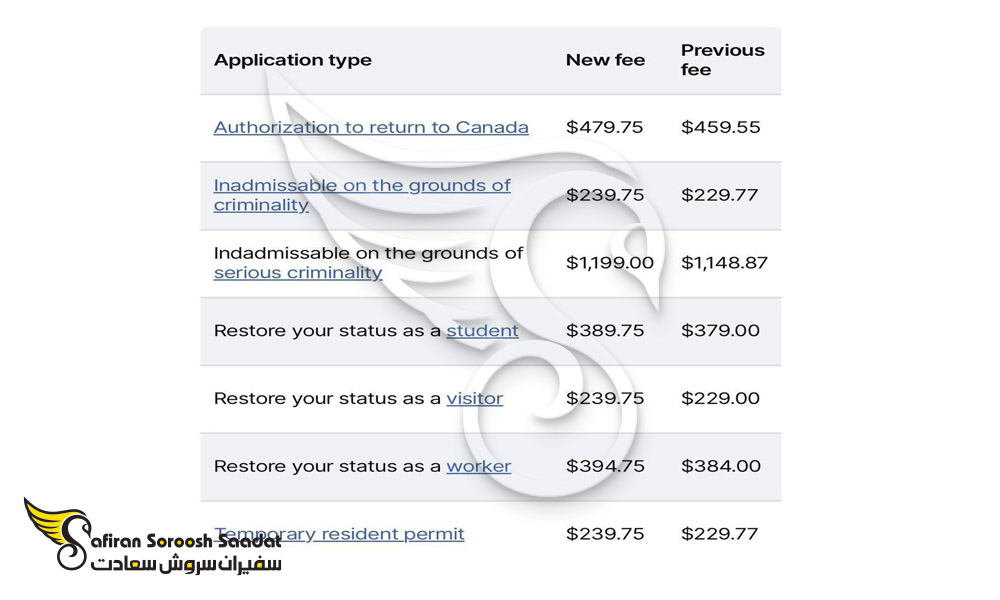
Task: Select the $229.00 visitor previous fee
Action: (720, 399)
